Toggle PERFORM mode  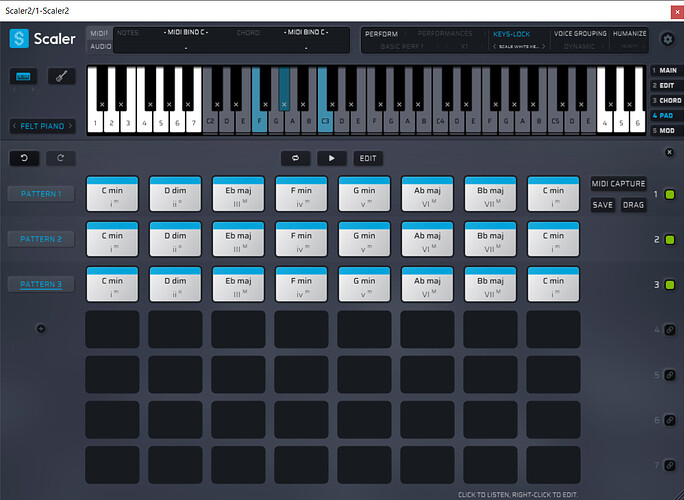click(381, 34)
